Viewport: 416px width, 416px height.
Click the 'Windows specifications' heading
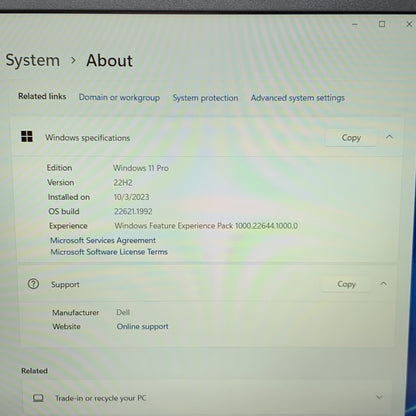[x=88, y=138]
